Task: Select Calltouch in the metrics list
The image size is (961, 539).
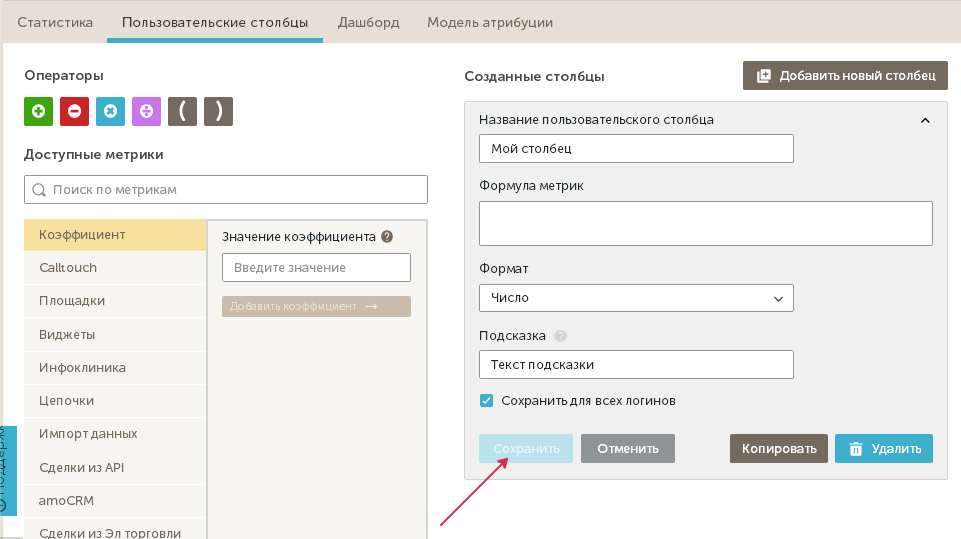Action: [x=68, y=268]
